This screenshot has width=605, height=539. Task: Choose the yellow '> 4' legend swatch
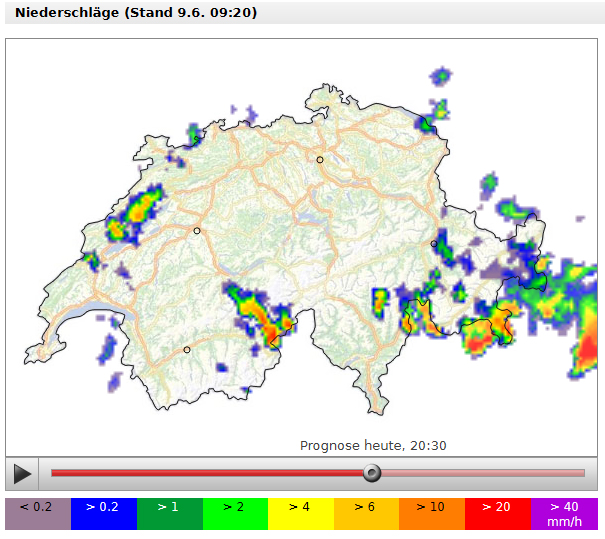coord(300,513)
